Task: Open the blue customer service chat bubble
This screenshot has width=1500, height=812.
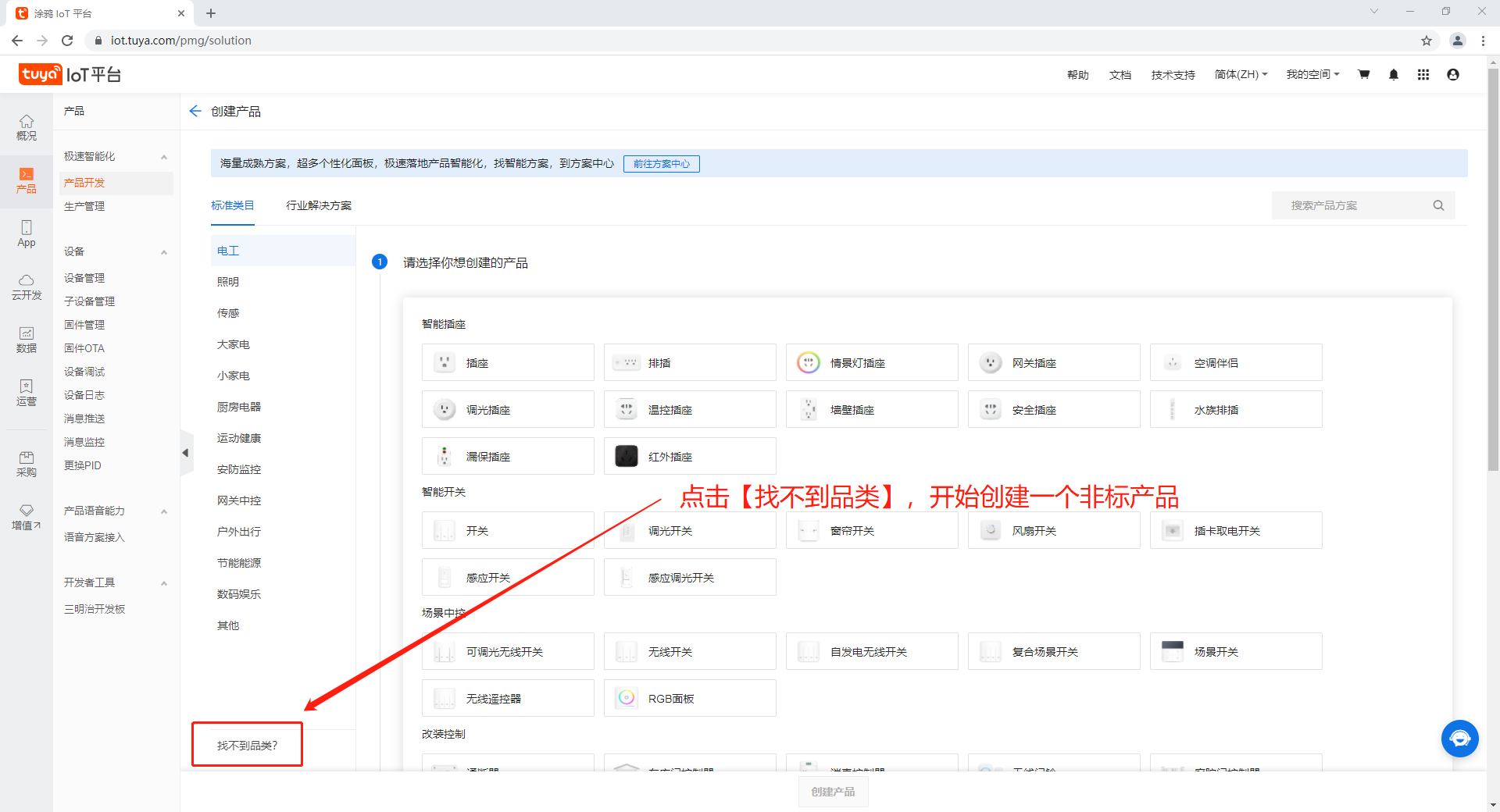Action: coord(1459,739)
